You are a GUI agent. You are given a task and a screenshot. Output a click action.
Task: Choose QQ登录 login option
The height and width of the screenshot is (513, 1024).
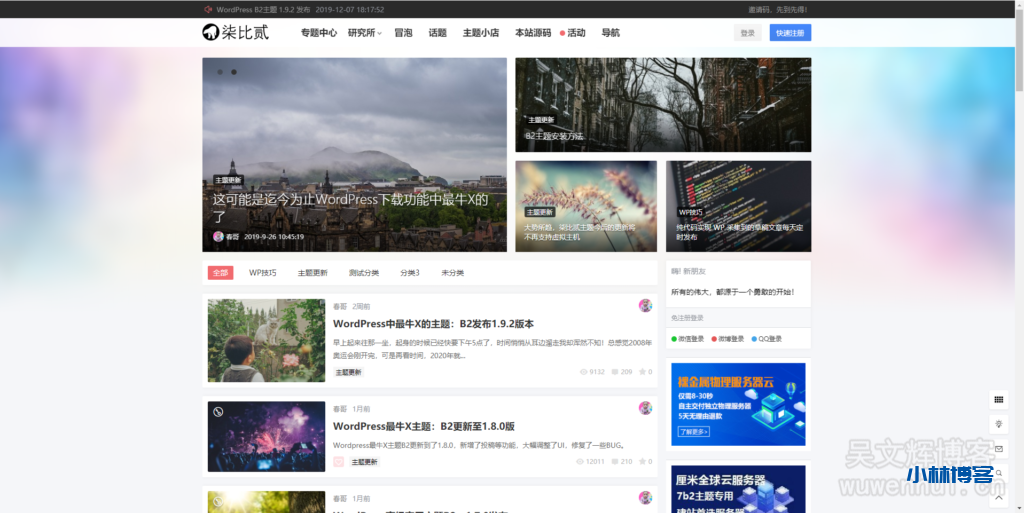(765, 339)
